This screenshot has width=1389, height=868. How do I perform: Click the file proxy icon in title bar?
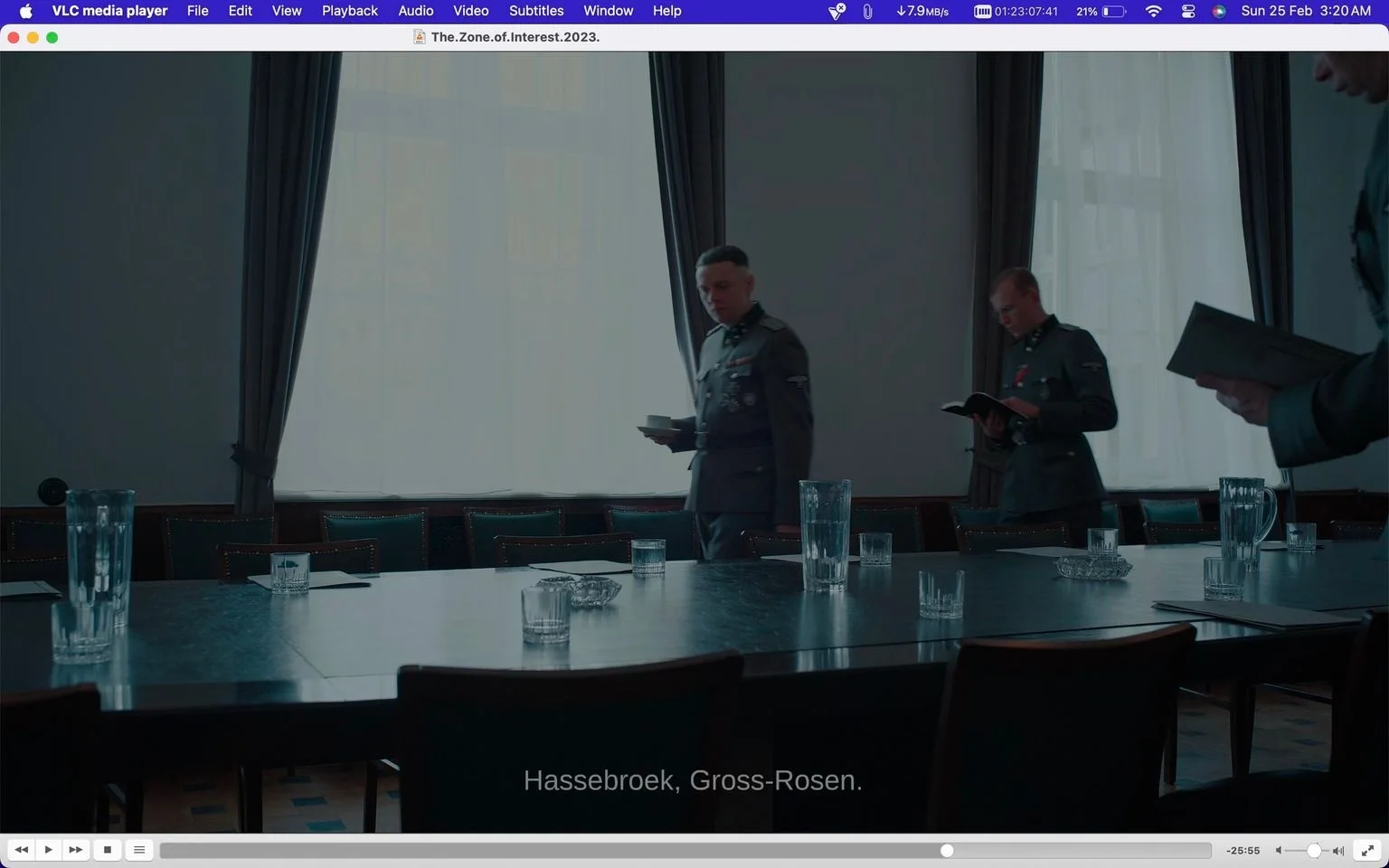(x=420, y=37)
